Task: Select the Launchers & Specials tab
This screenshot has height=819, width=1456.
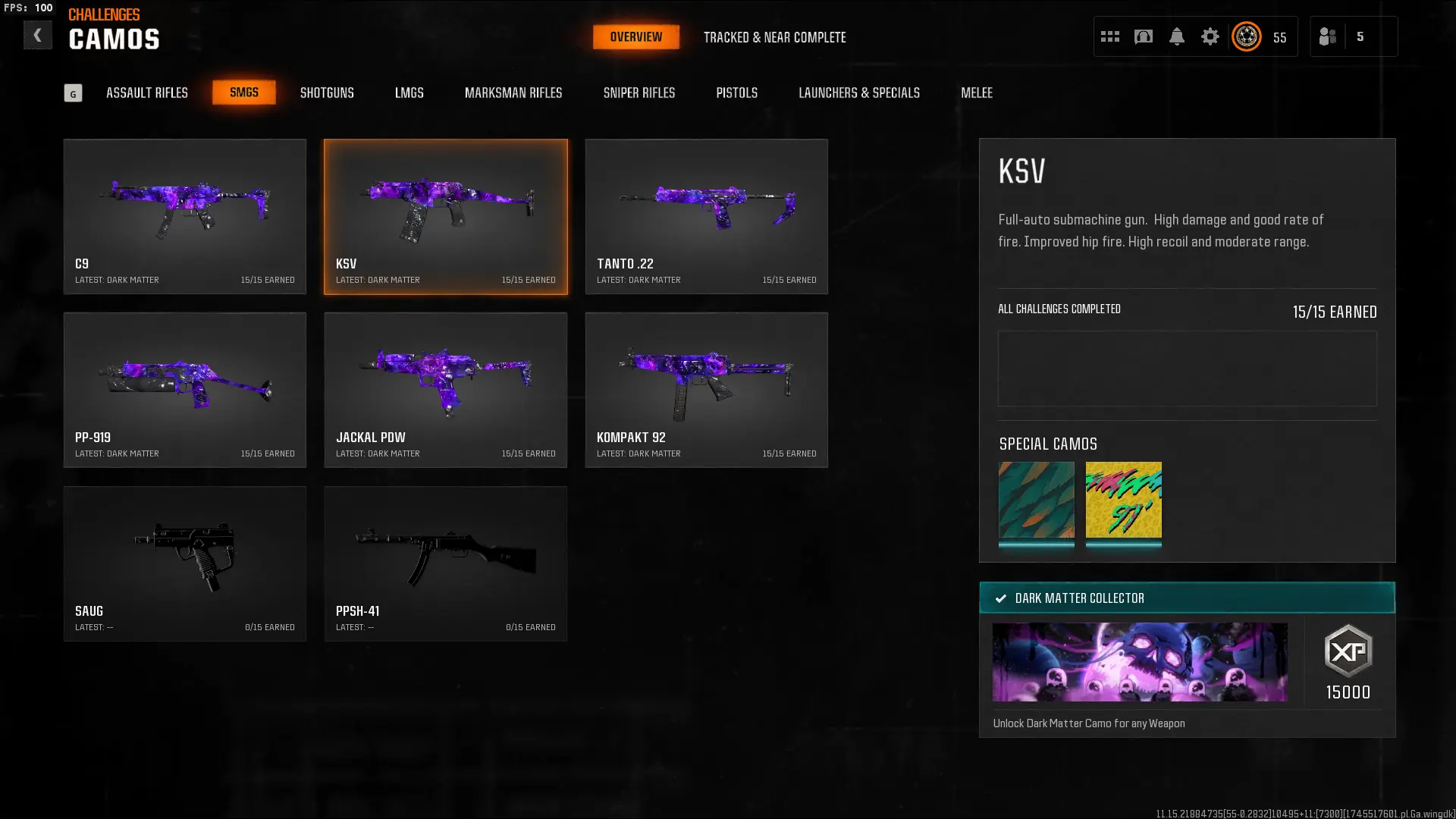Action: [859, 93]
